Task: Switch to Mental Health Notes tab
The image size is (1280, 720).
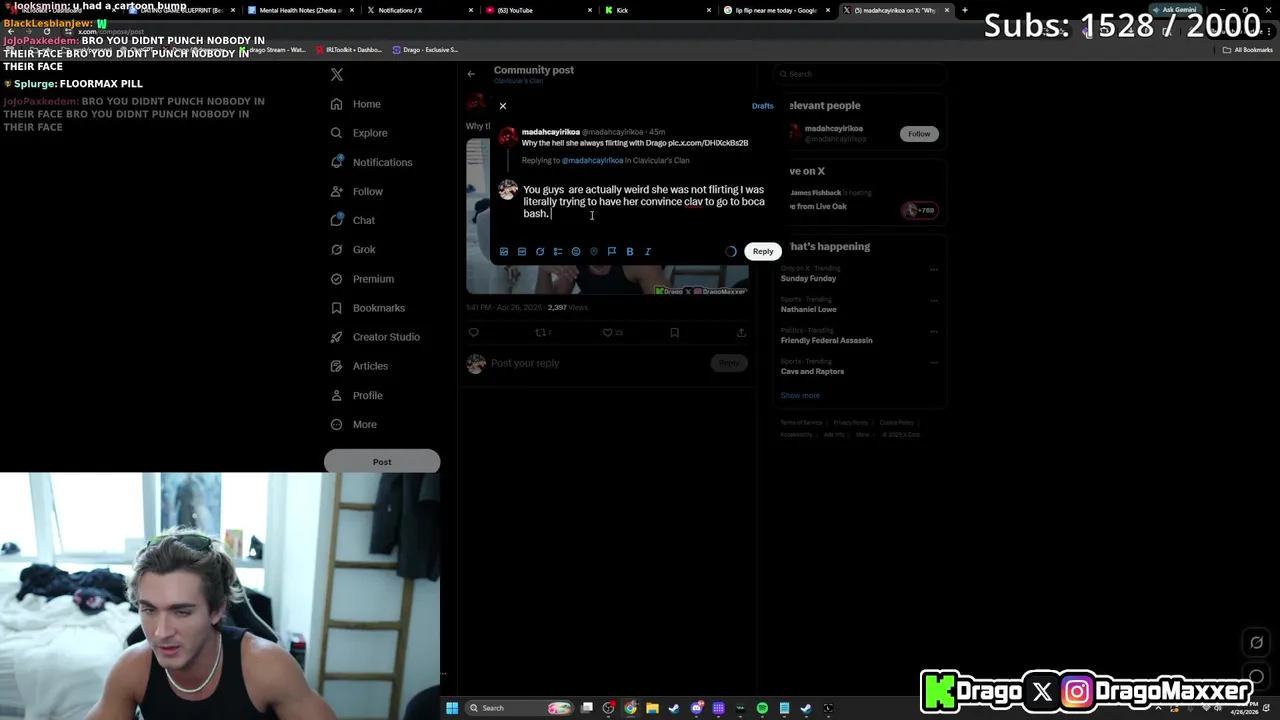Action: click(300, 10)
